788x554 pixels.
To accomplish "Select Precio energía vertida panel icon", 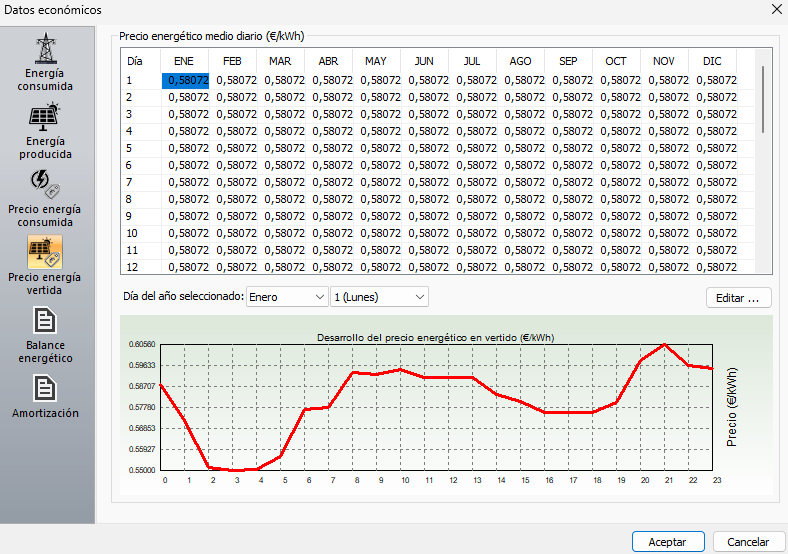I will [45, 252].
